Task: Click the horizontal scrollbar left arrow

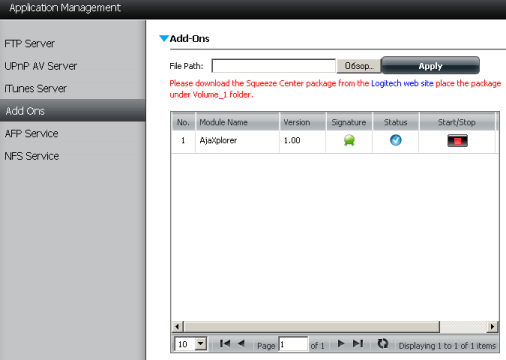Action: click(177, 327)
